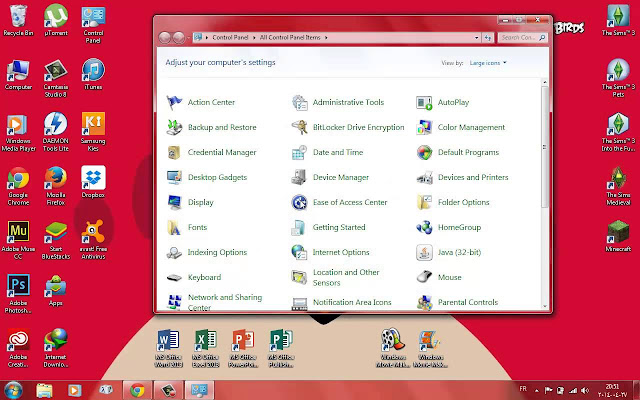
Task: Open the Mouse icon
Action: [424, 277]
